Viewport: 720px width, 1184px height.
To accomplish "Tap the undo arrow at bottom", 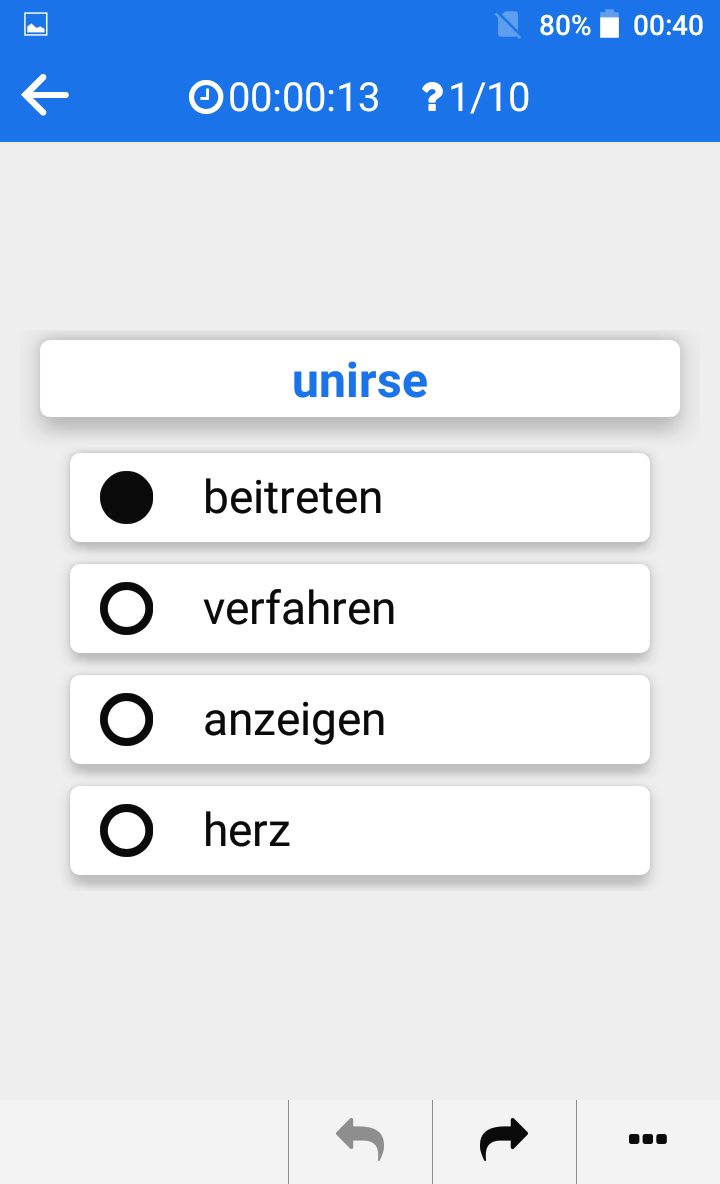I will tap(360, 1139).
